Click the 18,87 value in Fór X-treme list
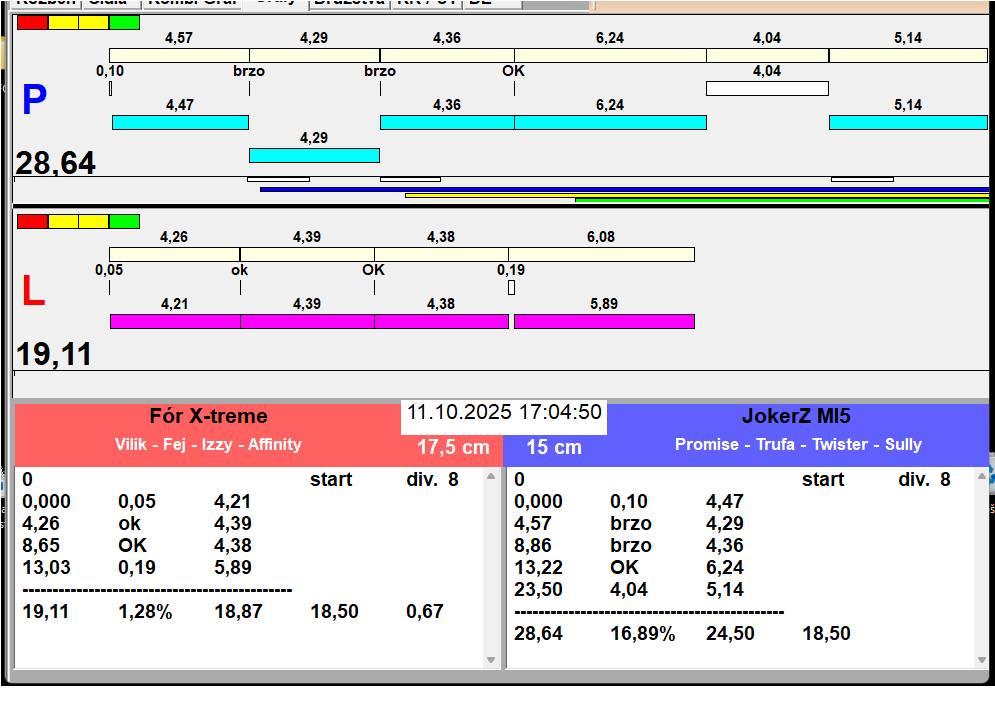This screenshot has height=716, width=995. click(238, 612)
